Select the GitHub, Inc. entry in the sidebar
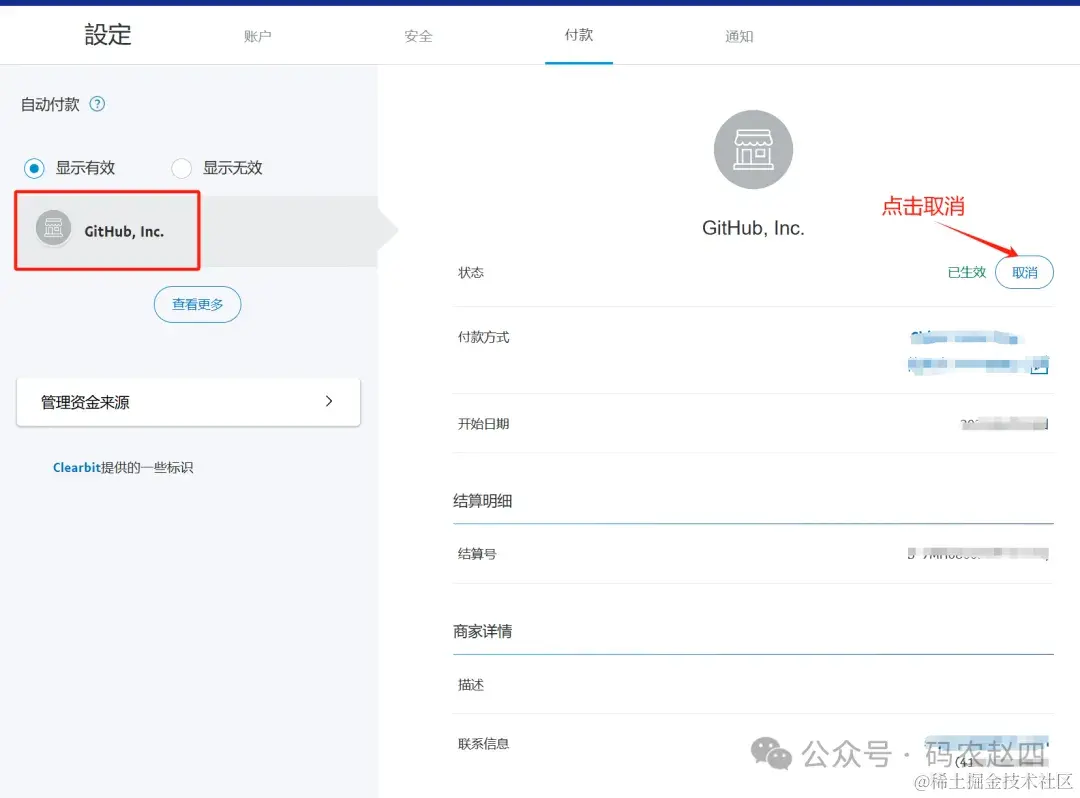This screenshot has width=1080, height=798. click(x=106, y=230)
